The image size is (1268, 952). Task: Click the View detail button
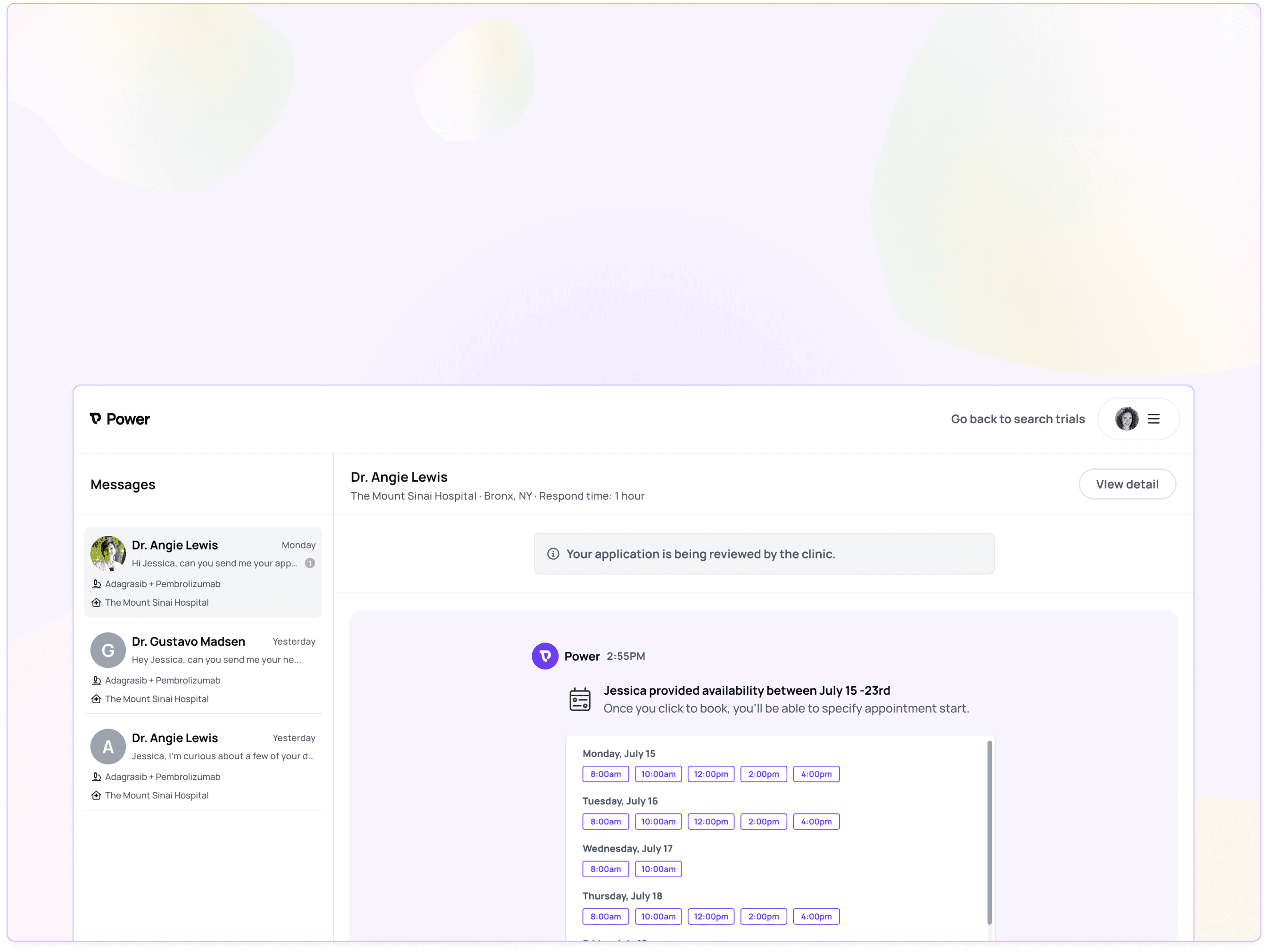pos(1127,484)
